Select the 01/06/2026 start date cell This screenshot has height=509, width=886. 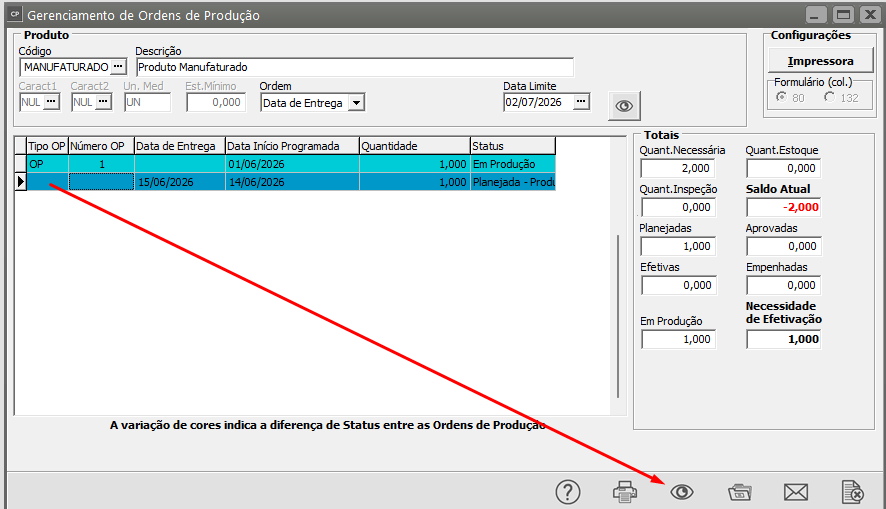[292, 164]
